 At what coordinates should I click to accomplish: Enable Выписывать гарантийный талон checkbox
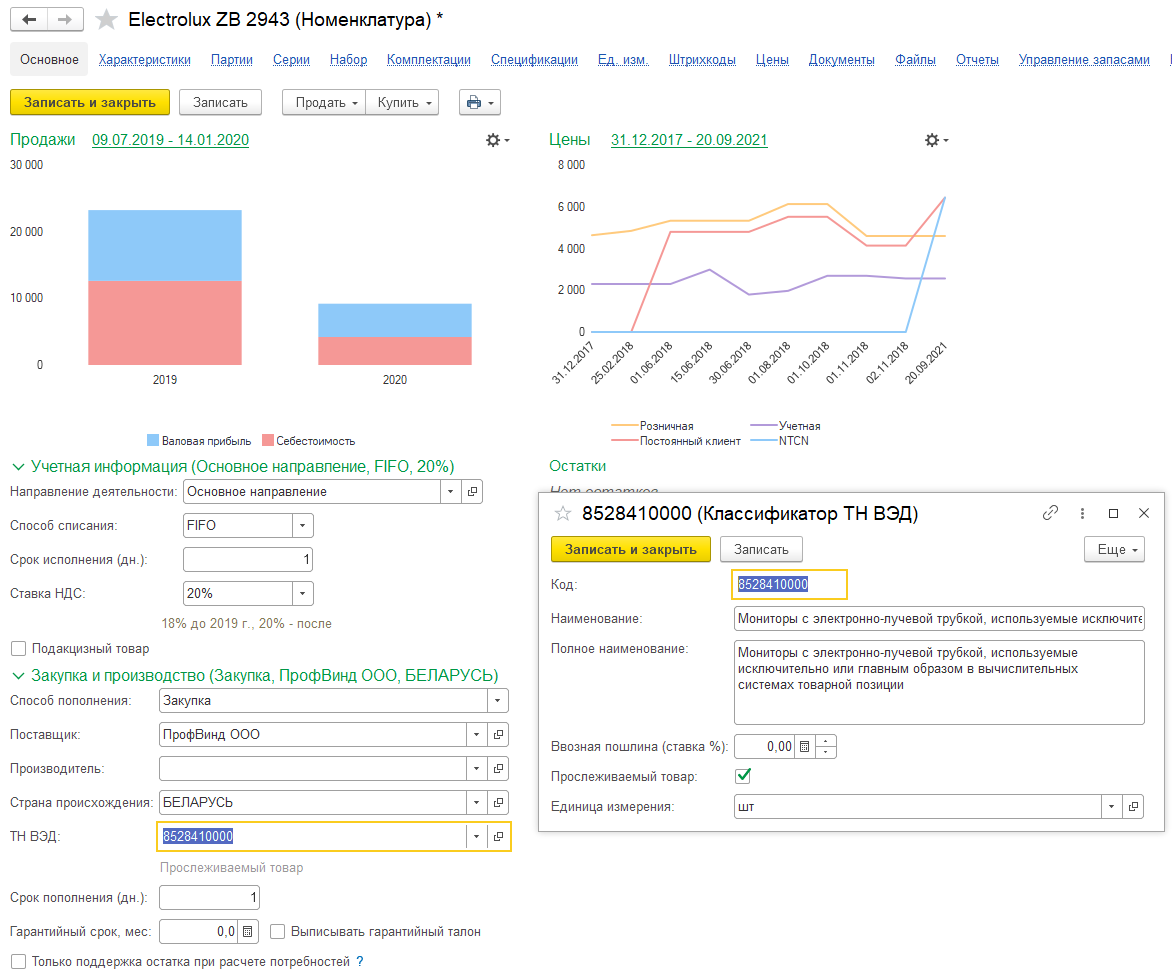[x=277, y=932]
